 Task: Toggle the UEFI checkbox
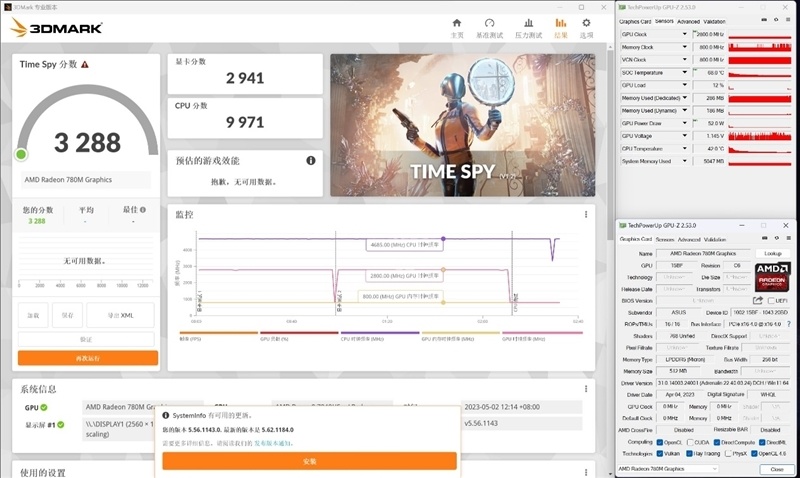pos(771,300)
